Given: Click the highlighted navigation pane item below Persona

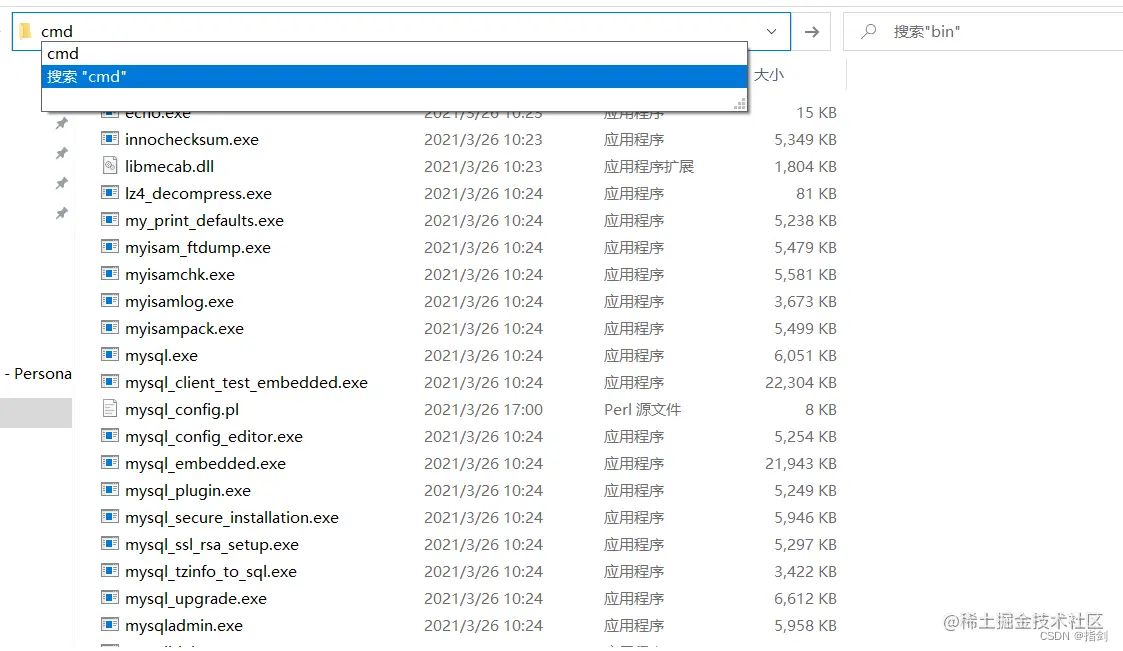Looking at the screenshot, I should [x=36, y=413].
